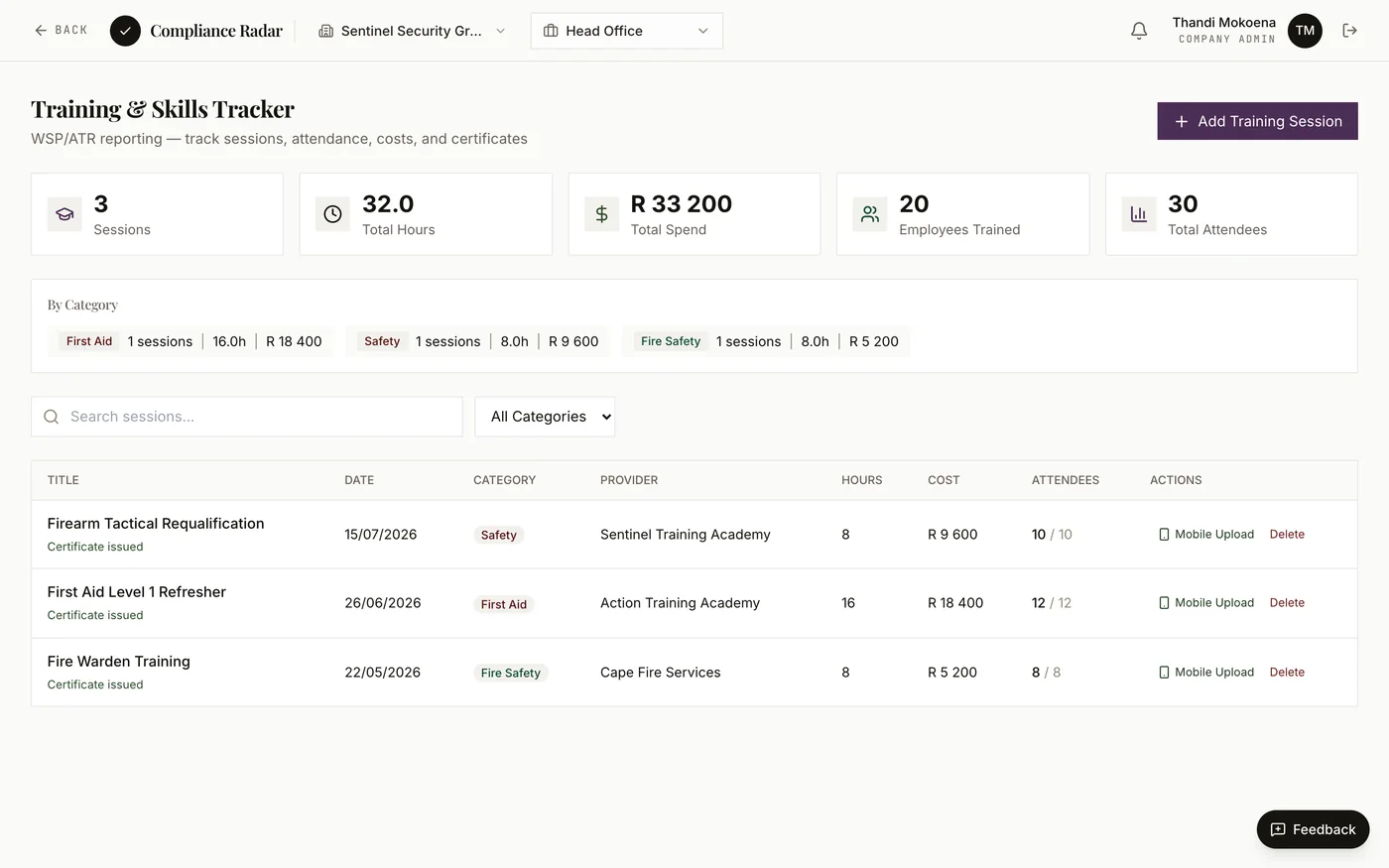Click the Safety tag in By Category summary

coord(382,341)
